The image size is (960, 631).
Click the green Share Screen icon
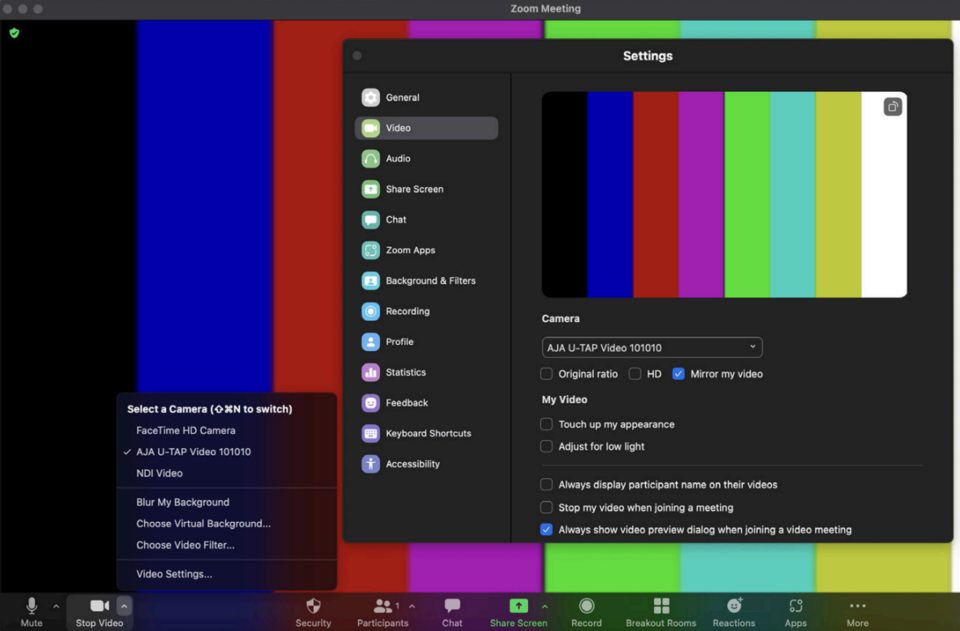tap(518, 606)
